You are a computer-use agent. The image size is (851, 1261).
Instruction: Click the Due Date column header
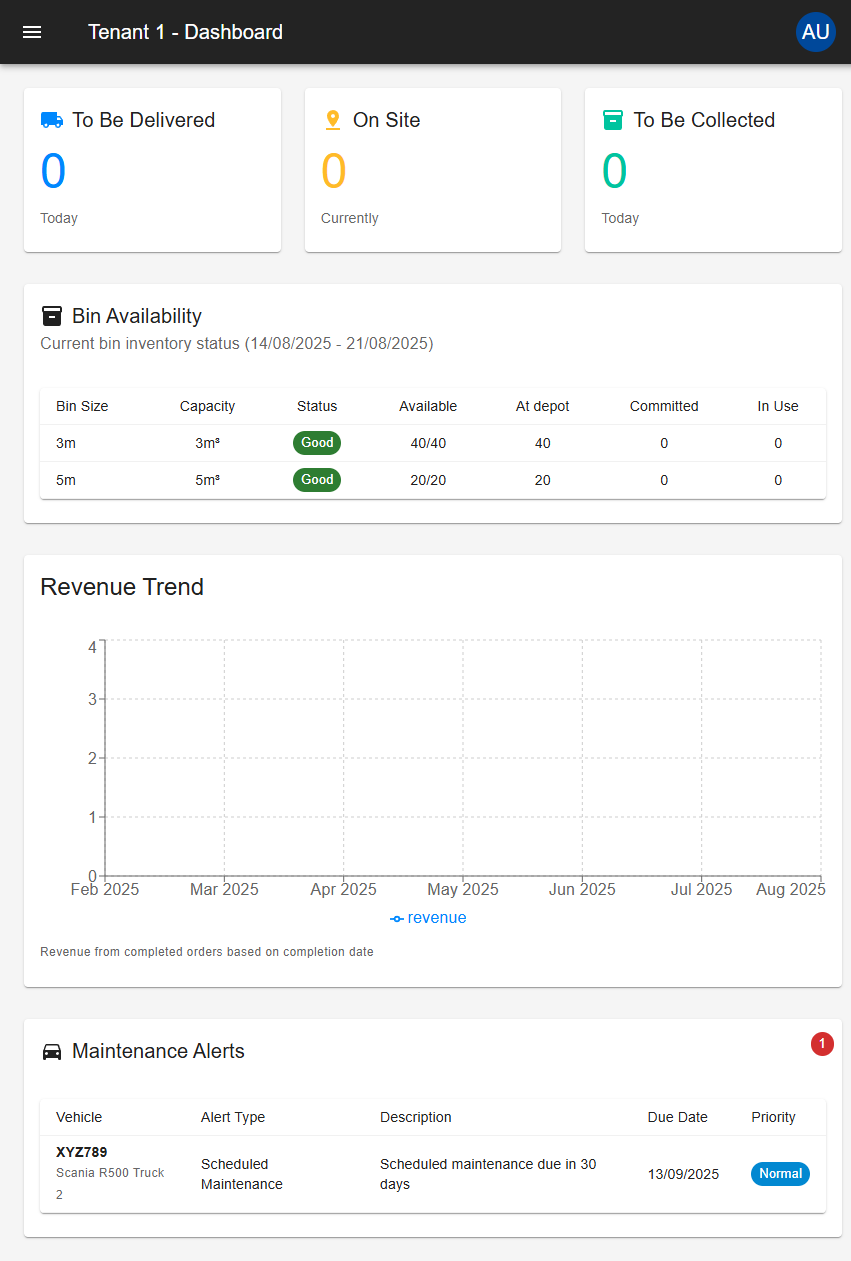(678, 1117)
